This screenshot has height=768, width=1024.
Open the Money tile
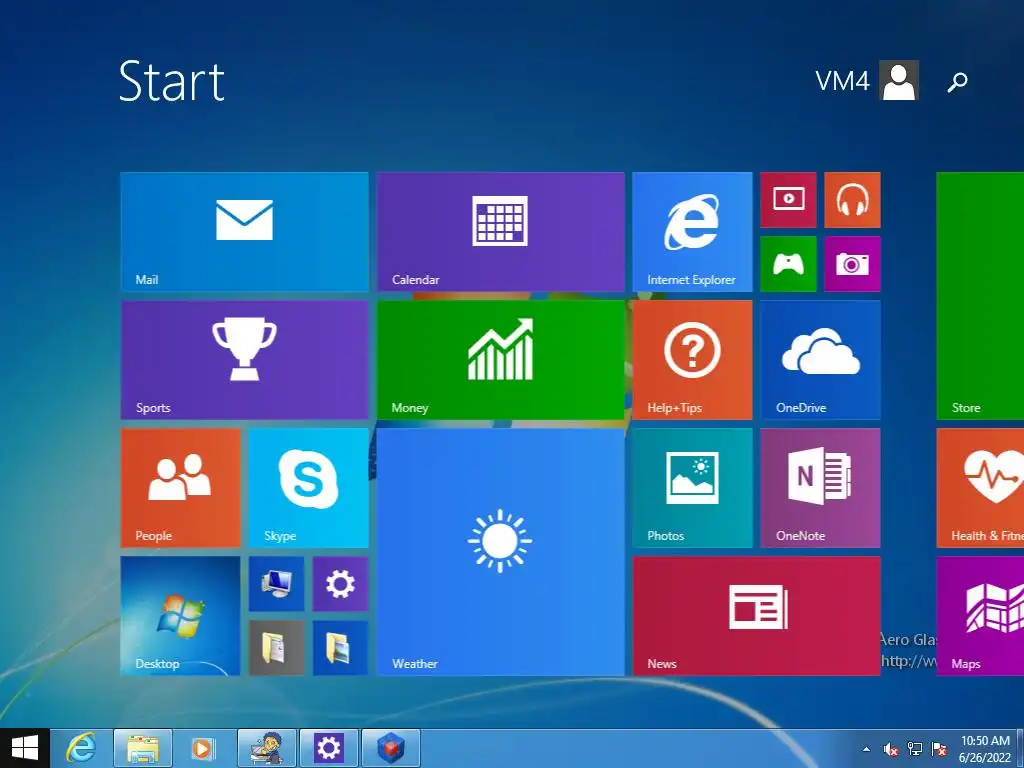point(500,359)
